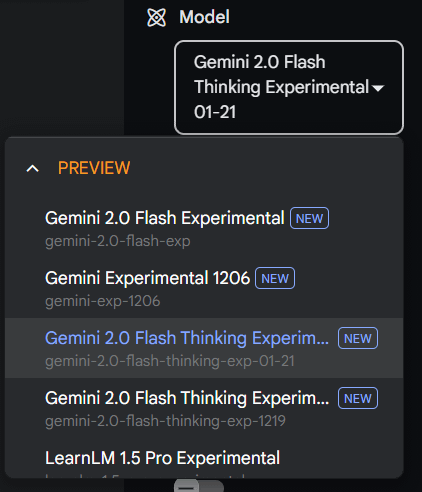Click the Model section label
The height and width of the screenshot is (492, 422).
pyautogui.click(x=204, y=17)
